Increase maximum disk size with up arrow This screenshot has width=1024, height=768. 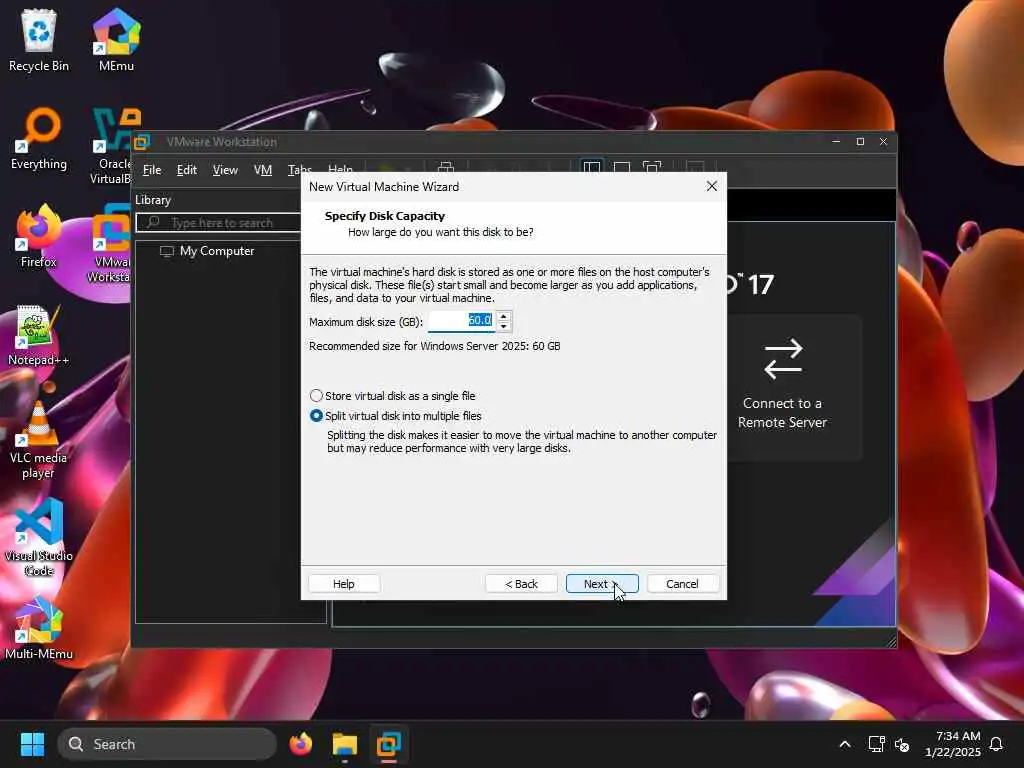click(x=504, y=317)
